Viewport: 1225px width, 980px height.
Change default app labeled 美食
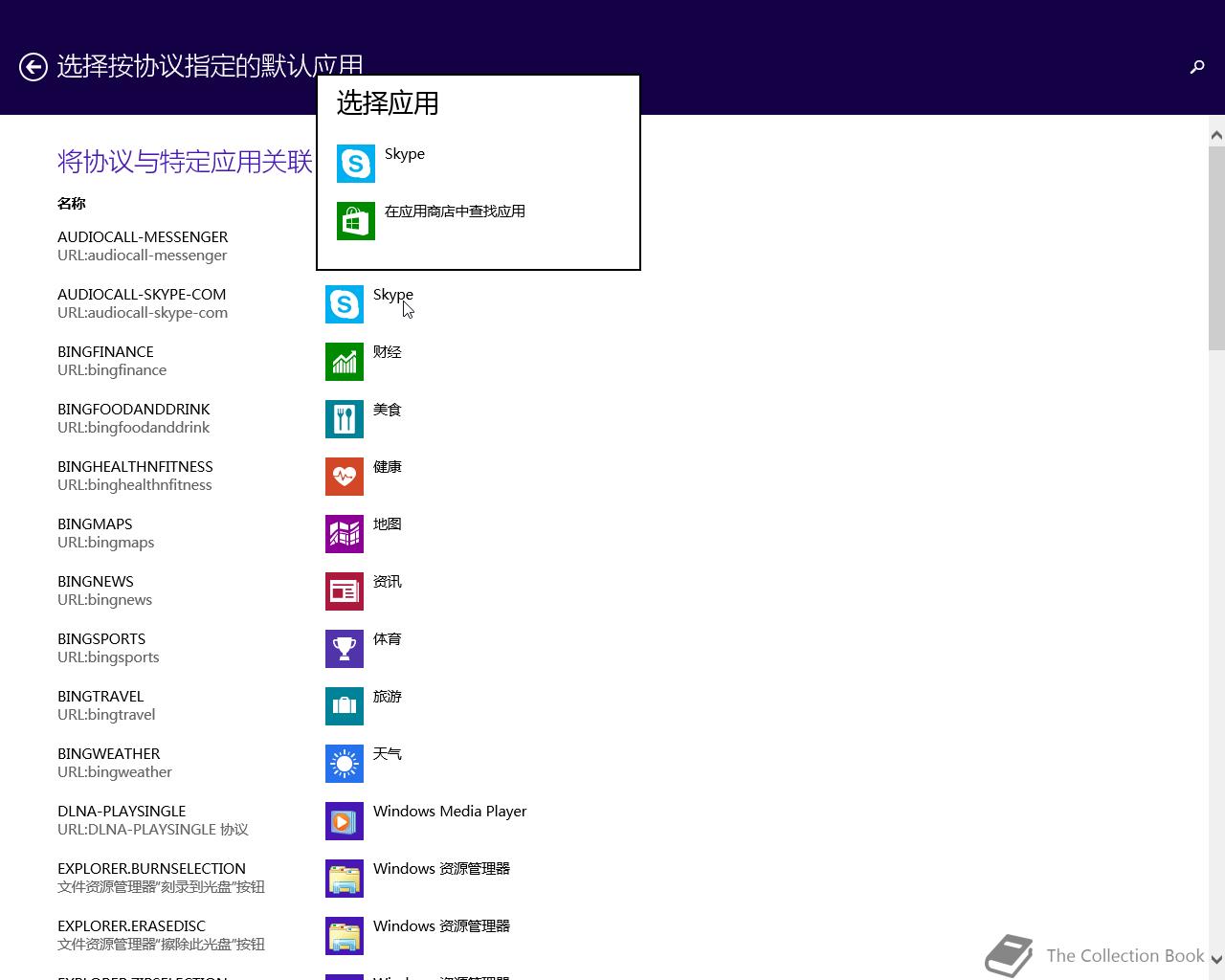pos(388,410)
